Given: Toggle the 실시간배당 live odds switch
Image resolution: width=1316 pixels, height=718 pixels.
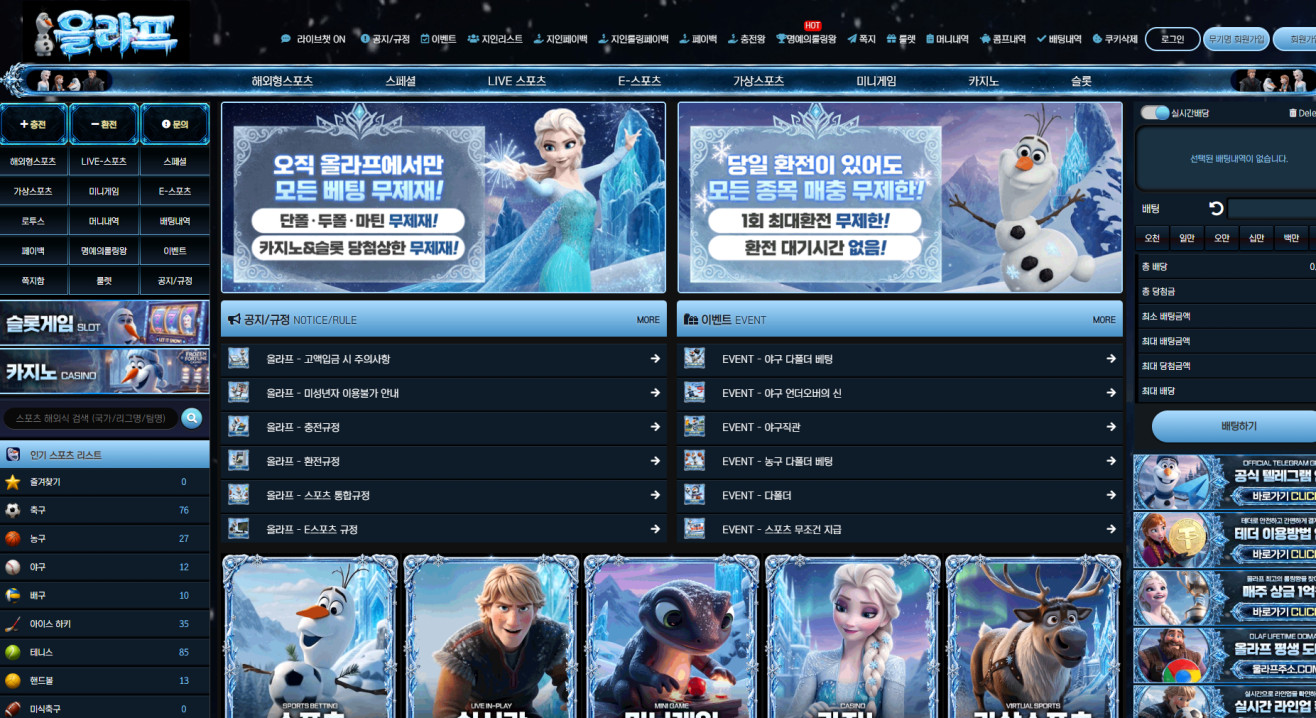Looking at the screenshot, I should pos(1155,113).
